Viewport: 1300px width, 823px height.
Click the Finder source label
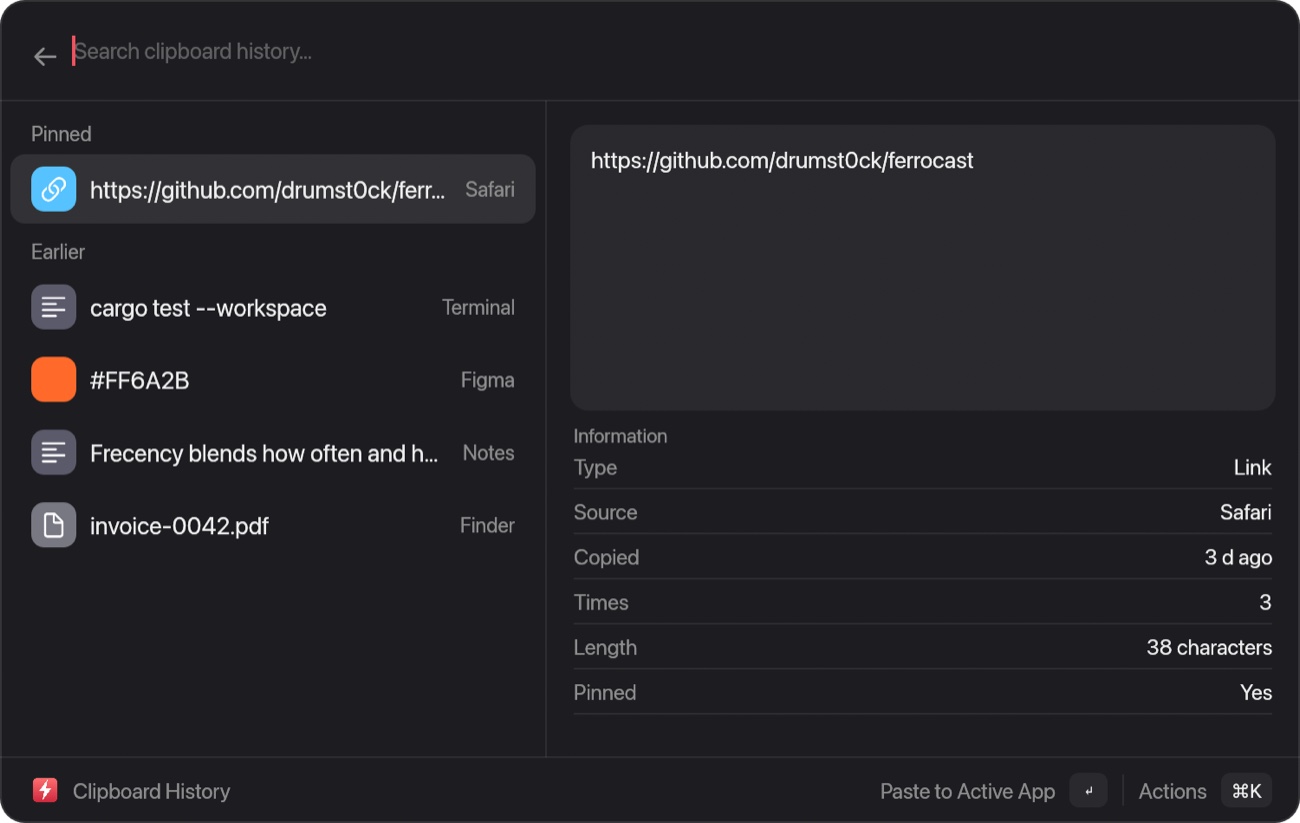pyautogui.click(x=487, y=525)
